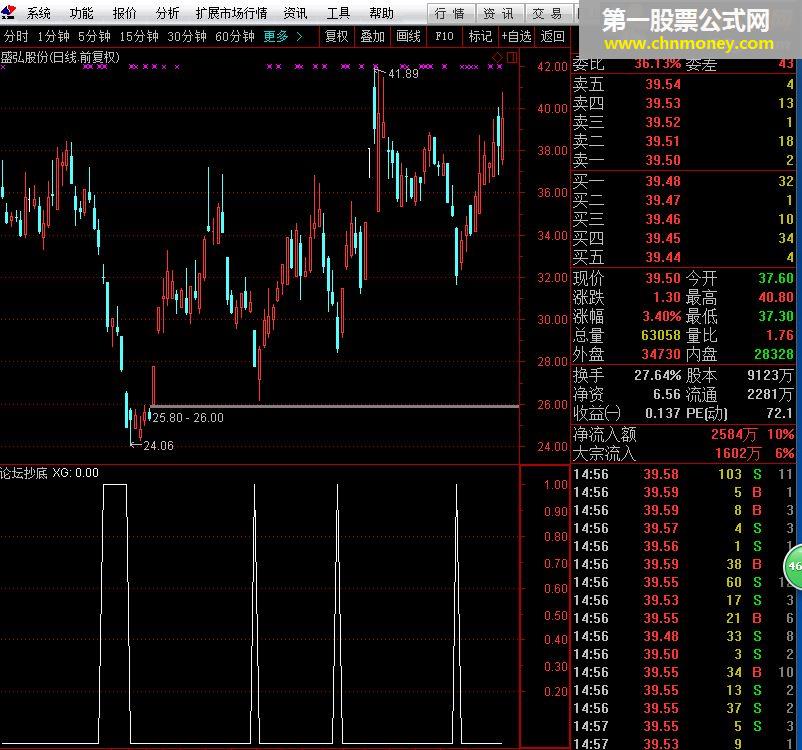Click the 最高 value 40.80
Image resolution: width=802 pixels, height=750 pixels.
[x=776, y=297]
